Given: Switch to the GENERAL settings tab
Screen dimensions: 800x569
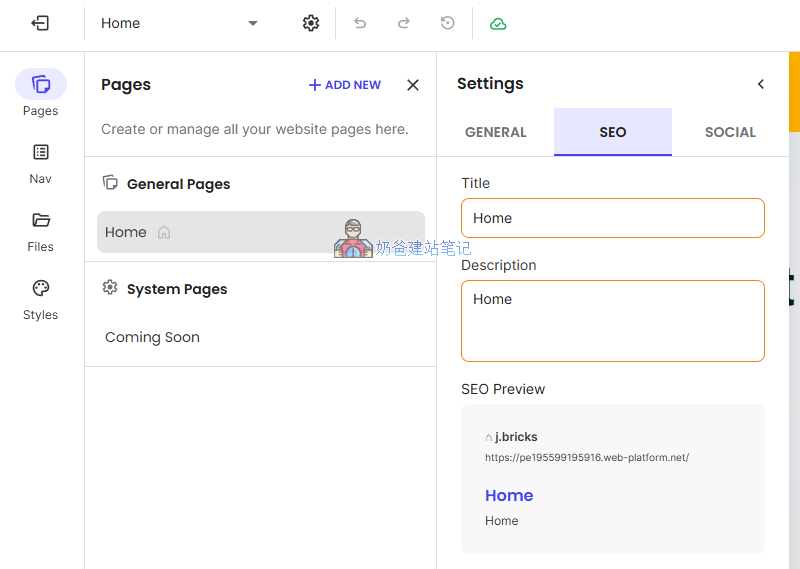Looking at the screenshot, I should (x=495, y=132).
